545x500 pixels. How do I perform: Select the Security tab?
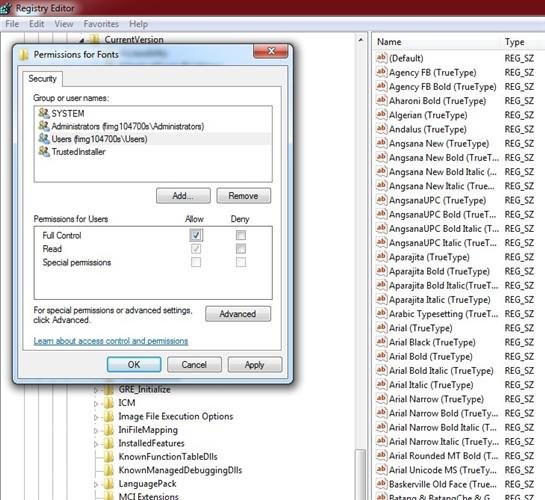pos(42,79)
